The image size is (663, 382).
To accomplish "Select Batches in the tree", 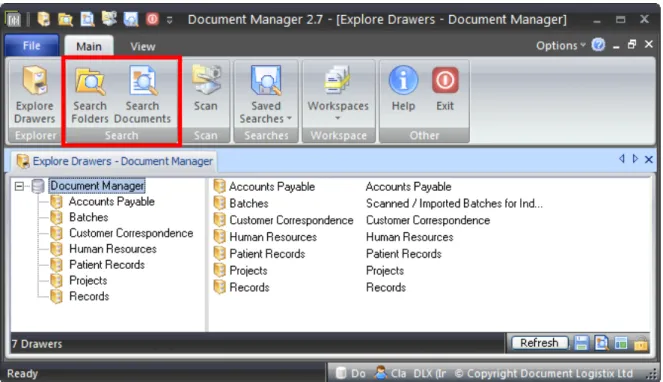I will (x=88, y=217).
